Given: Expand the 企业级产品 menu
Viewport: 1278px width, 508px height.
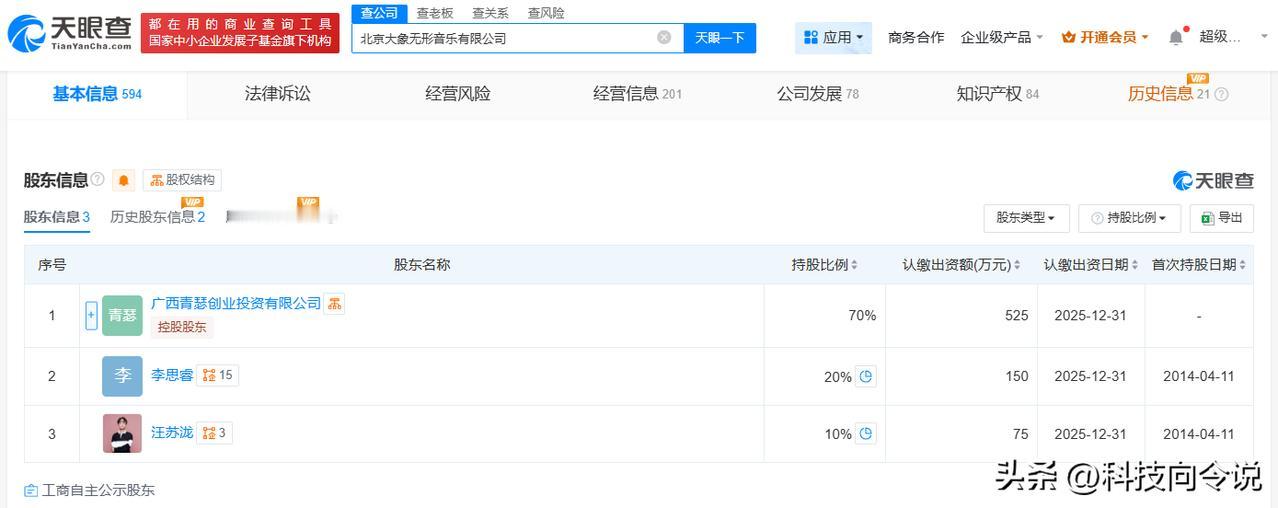Looking at the screenshot, I should (1002, 37).
